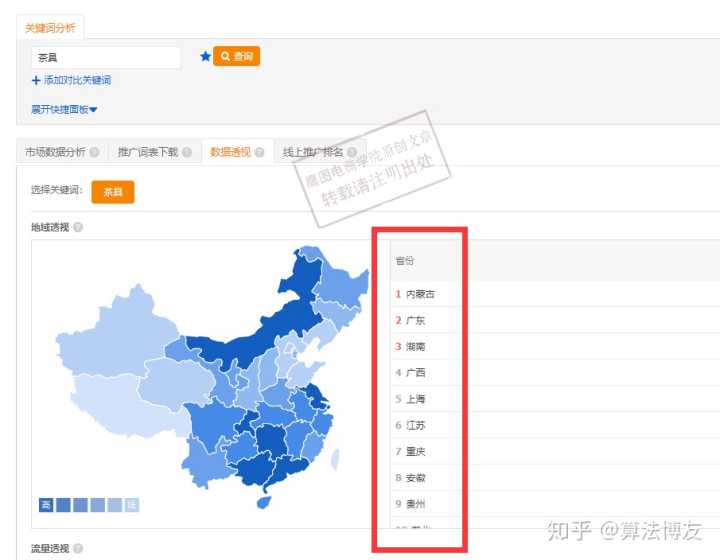Screen dimensions: 720x560
Task: Click the second legend color swatch
Action: [x=63, y=505]
